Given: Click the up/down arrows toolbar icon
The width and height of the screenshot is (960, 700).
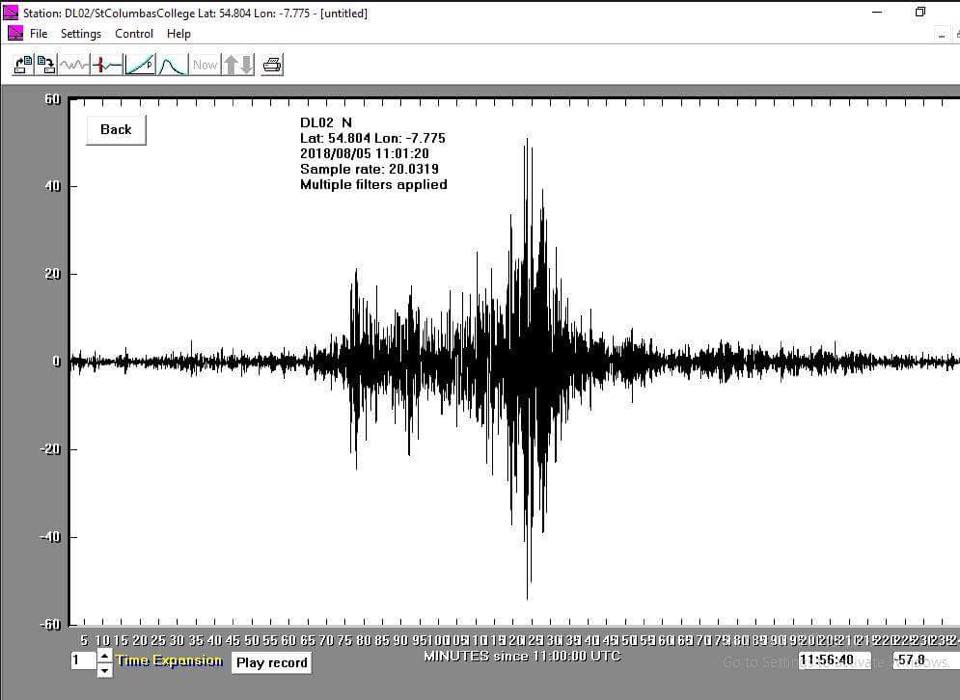Looking at the screenshot, I should [x=238, y=65].
